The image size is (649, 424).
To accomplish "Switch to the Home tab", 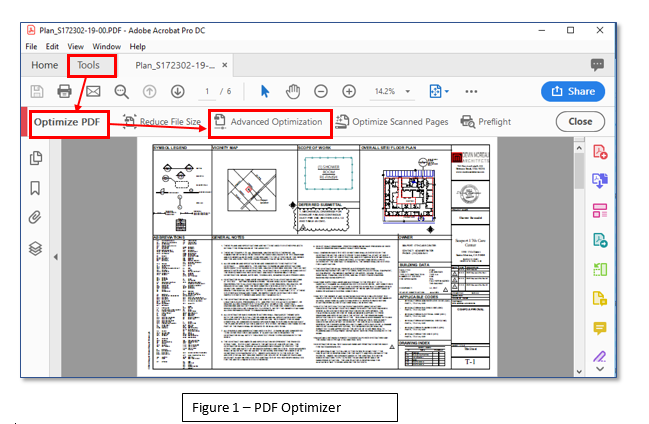I will [45, 65].
